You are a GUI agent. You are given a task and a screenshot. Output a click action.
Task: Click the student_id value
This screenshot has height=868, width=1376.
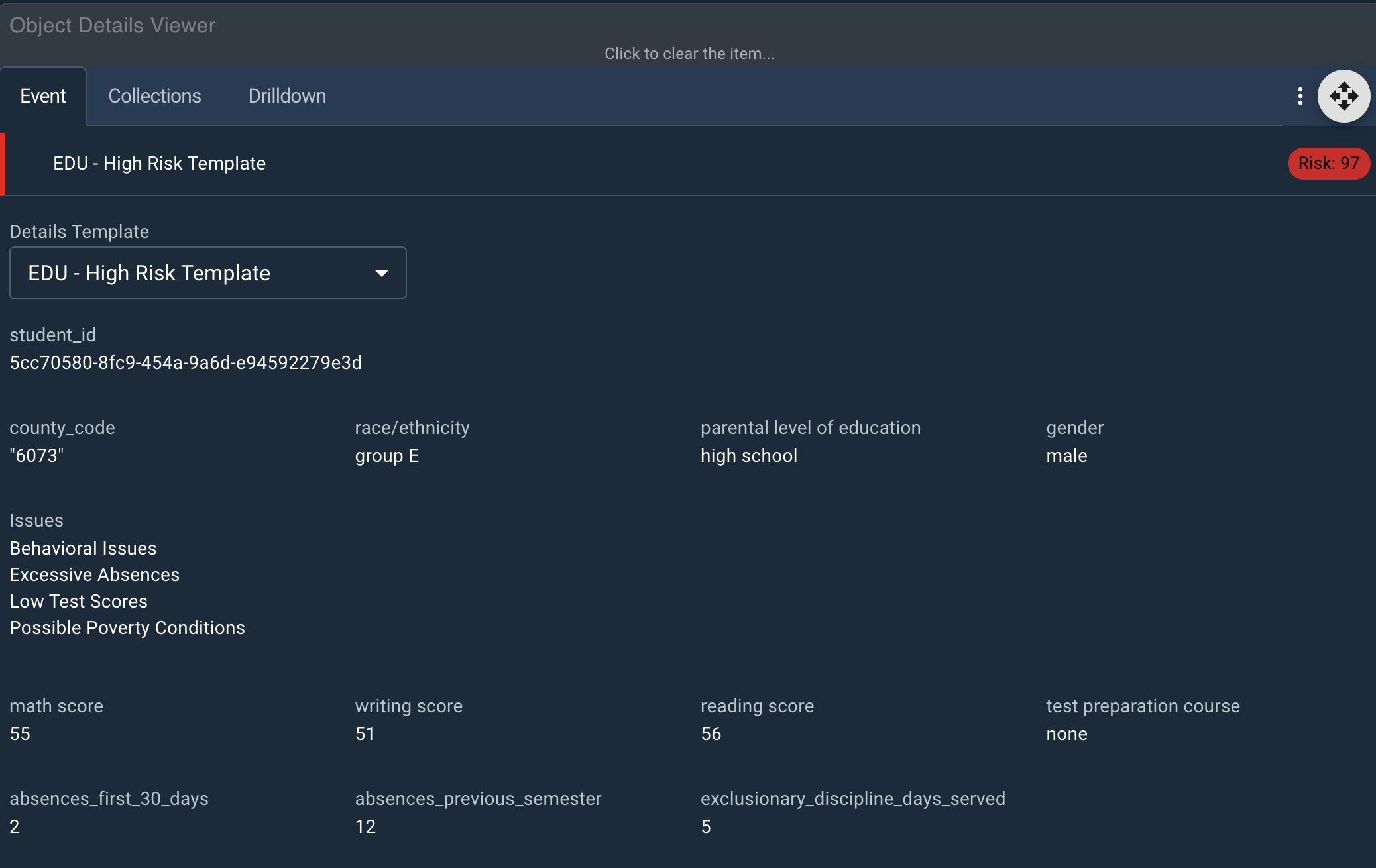(186, 362)
